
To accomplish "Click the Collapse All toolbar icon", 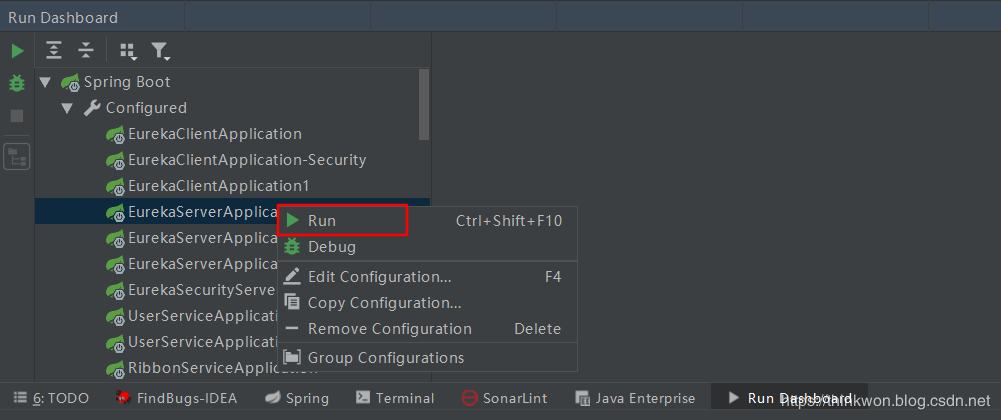I will click(x=86, y=51).
